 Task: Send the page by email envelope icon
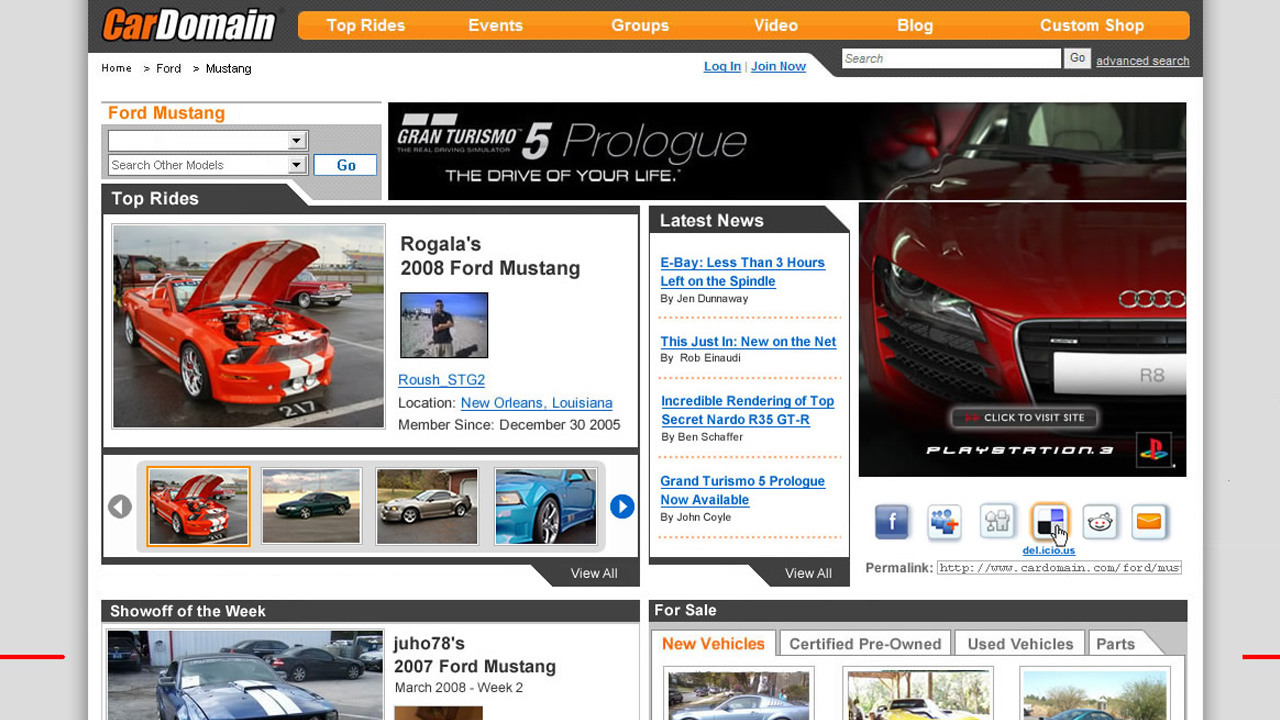point(1149,522)
